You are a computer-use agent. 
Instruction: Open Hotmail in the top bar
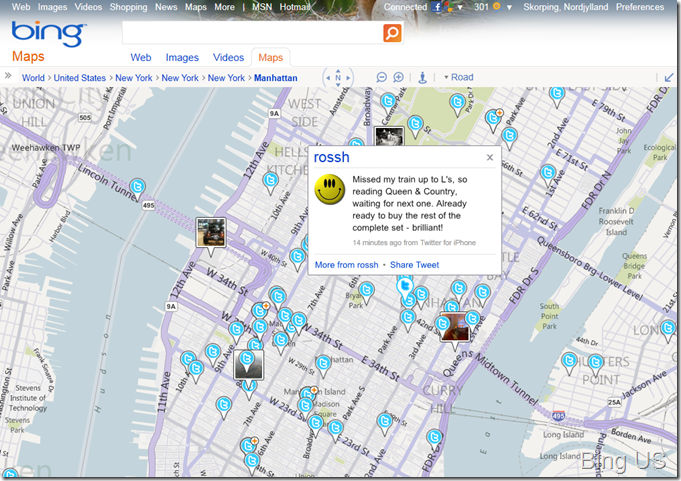pos(294,7)
